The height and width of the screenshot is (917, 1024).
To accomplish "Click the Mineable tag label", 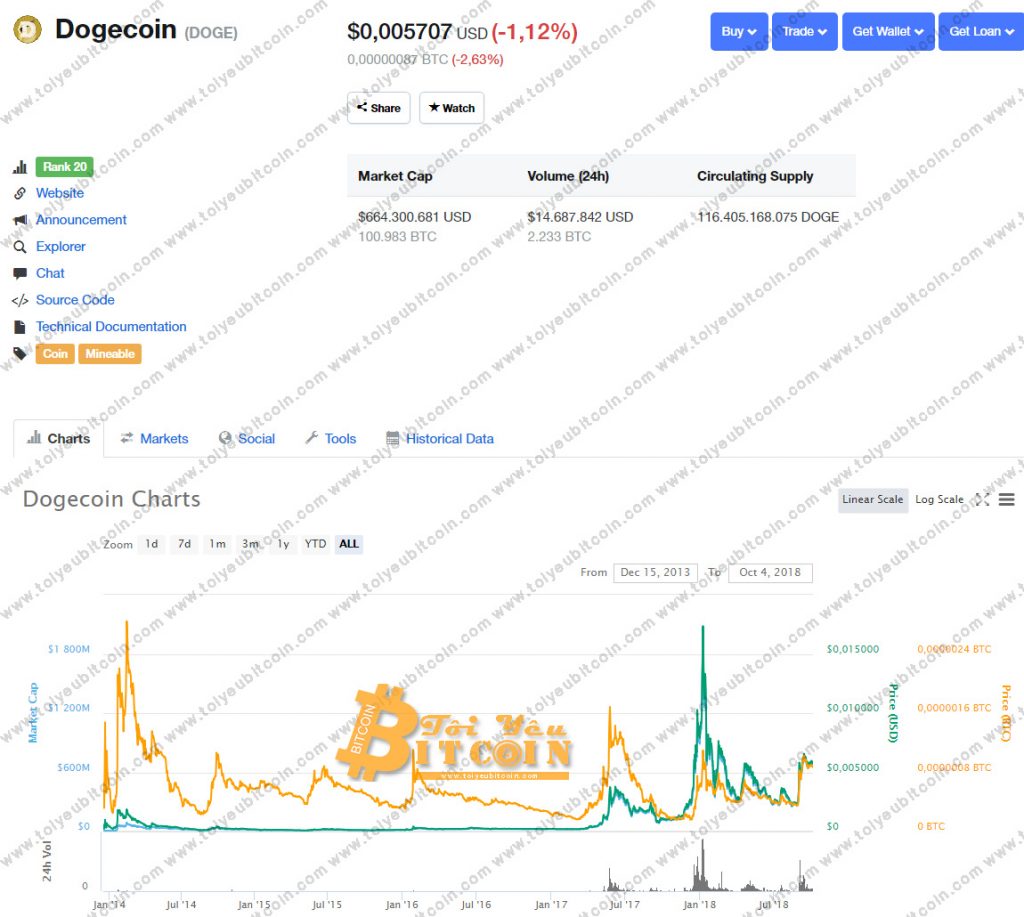I will pyautogui.click(x=110, y=354).
